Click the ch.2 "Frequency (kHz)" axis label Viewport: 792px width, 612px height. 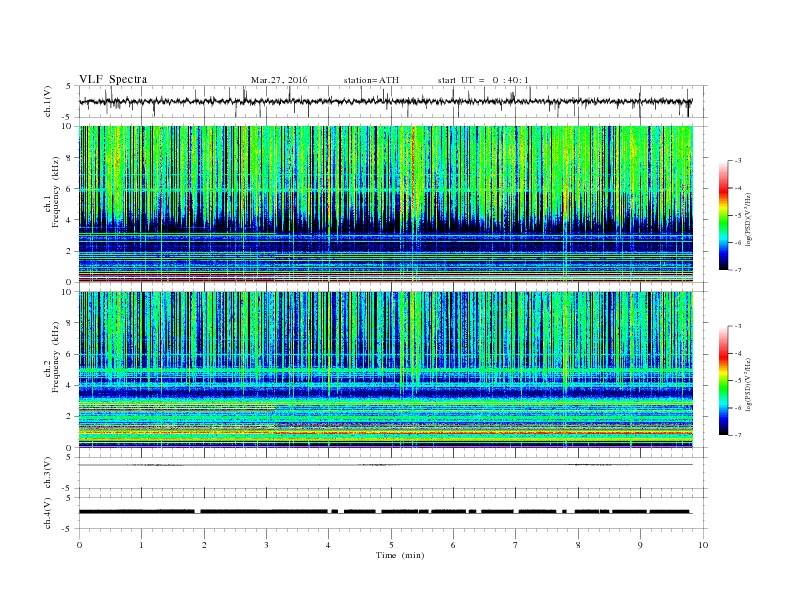(x=56, y=357)
